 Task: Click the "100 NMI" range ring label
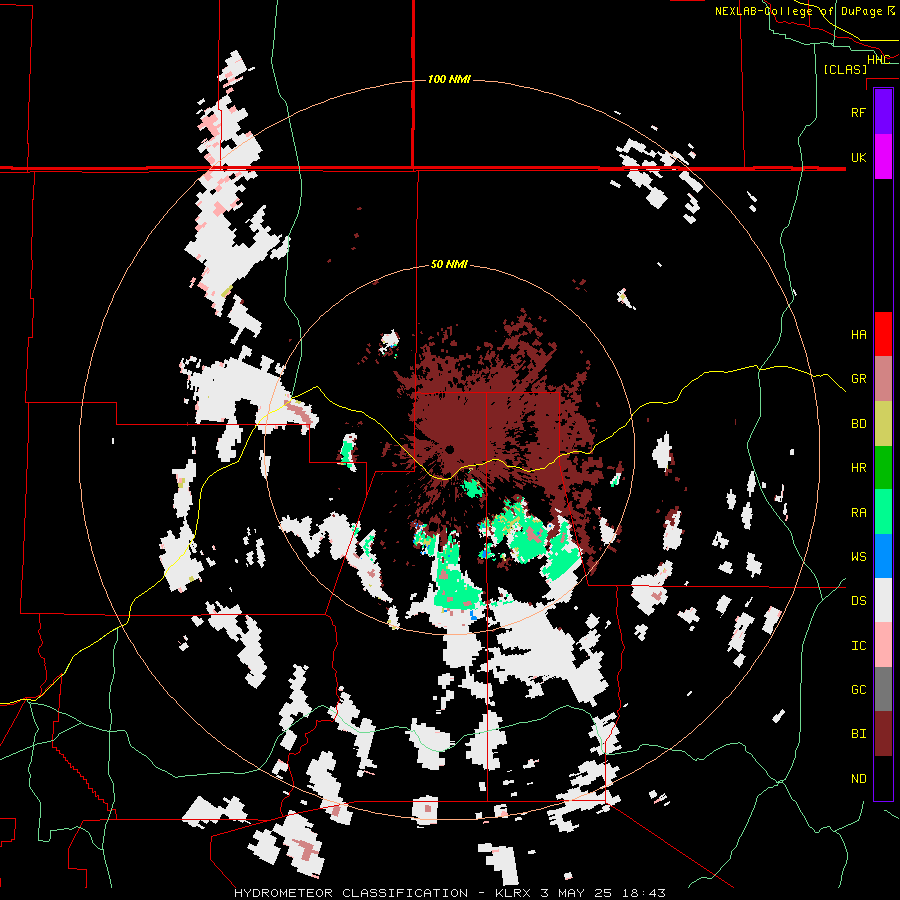[x=449, y=79]
